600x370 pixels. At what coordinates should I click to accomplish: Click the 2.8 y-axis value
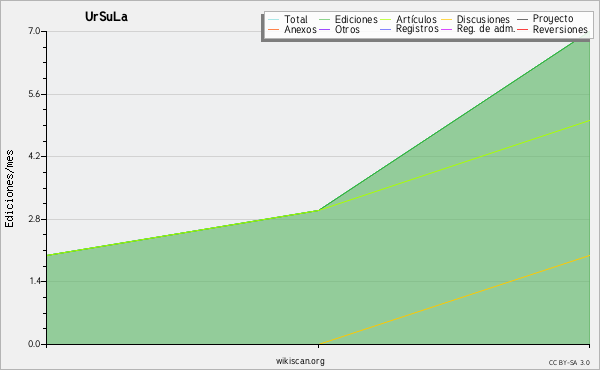click(34, 219)
